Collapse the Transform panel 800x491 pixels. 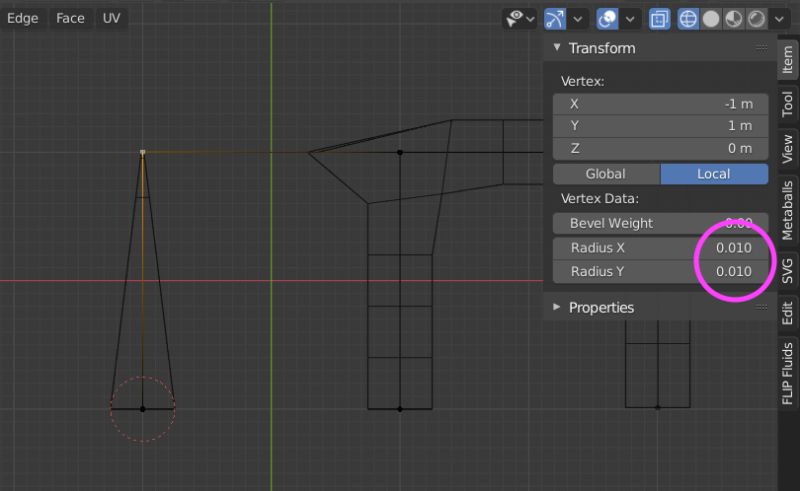[x=557, y=47]
